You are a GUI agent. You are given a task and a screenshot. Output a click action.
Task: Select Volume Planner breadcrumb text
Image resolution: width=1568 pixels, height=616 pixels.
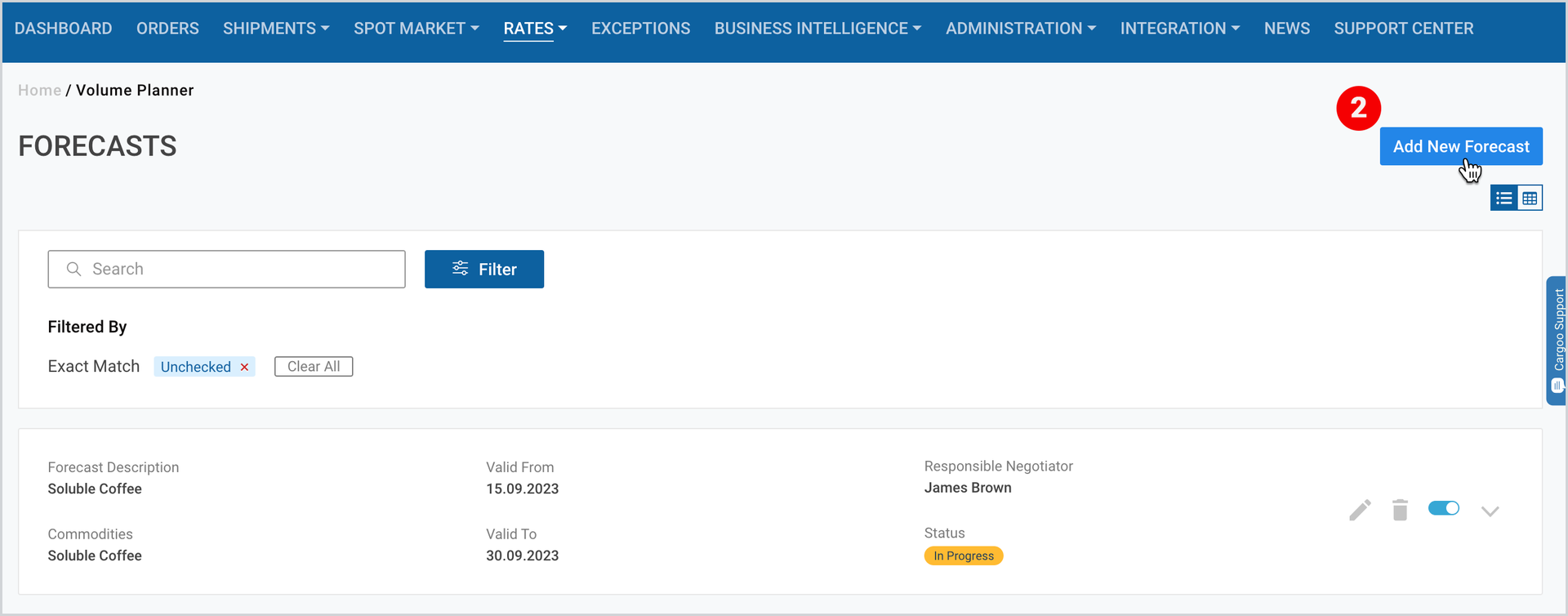point(135,90)
